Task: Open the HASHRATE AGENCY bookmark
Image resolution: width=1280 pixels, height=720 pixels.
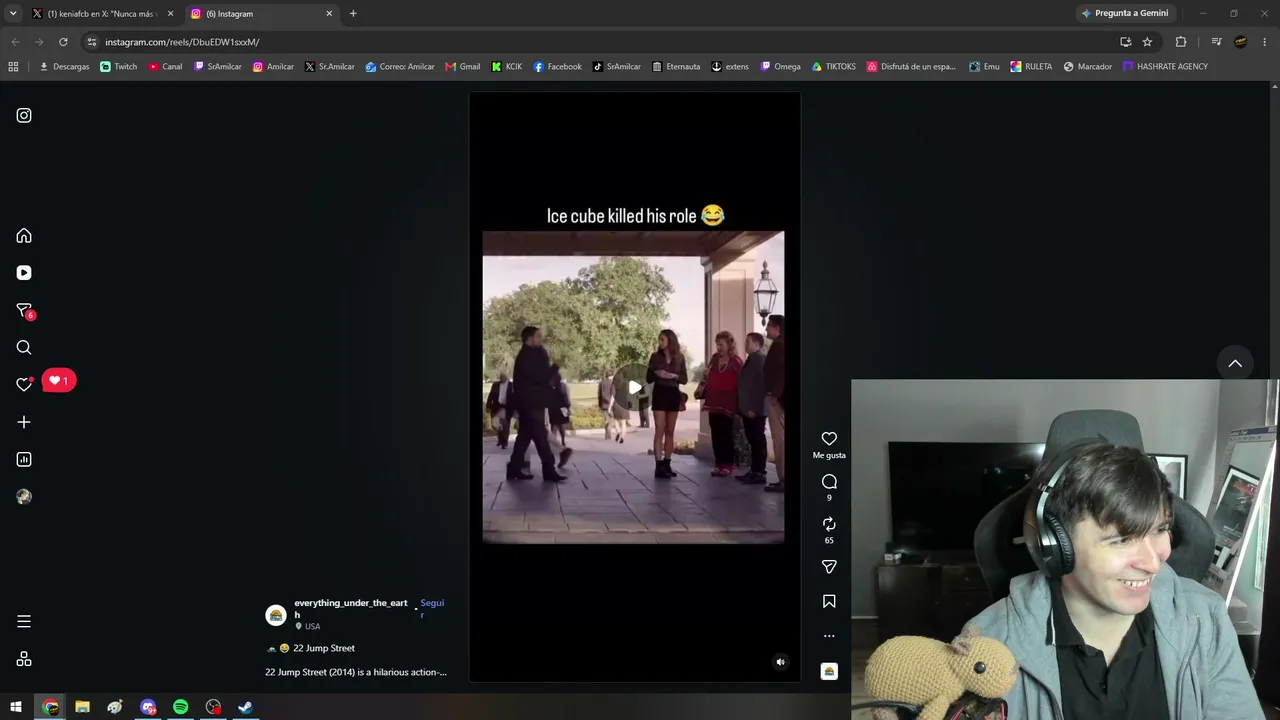Action: click(1165, 67)
